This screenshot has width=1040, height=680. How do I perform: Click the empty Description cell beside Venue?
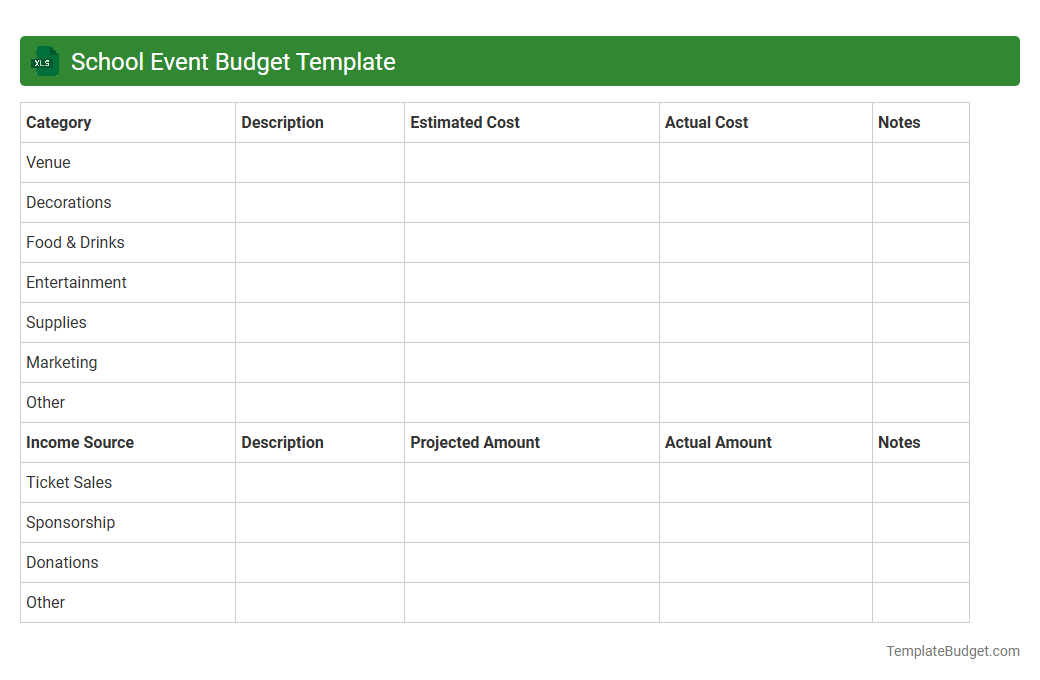pos(319,162)
